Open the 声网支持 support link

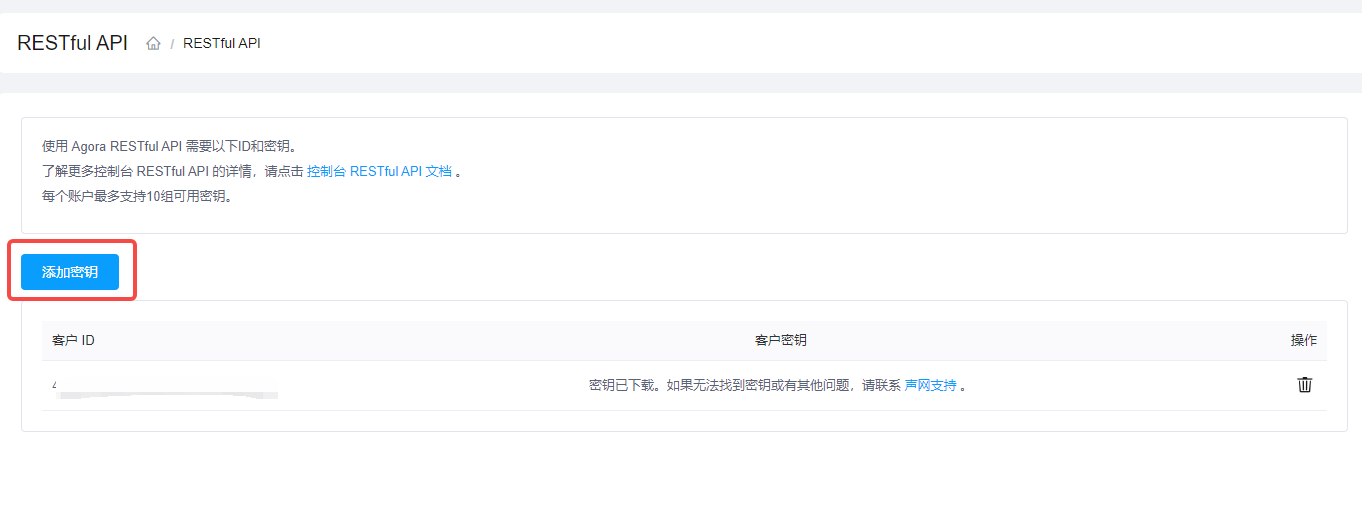tap(930, 385)
